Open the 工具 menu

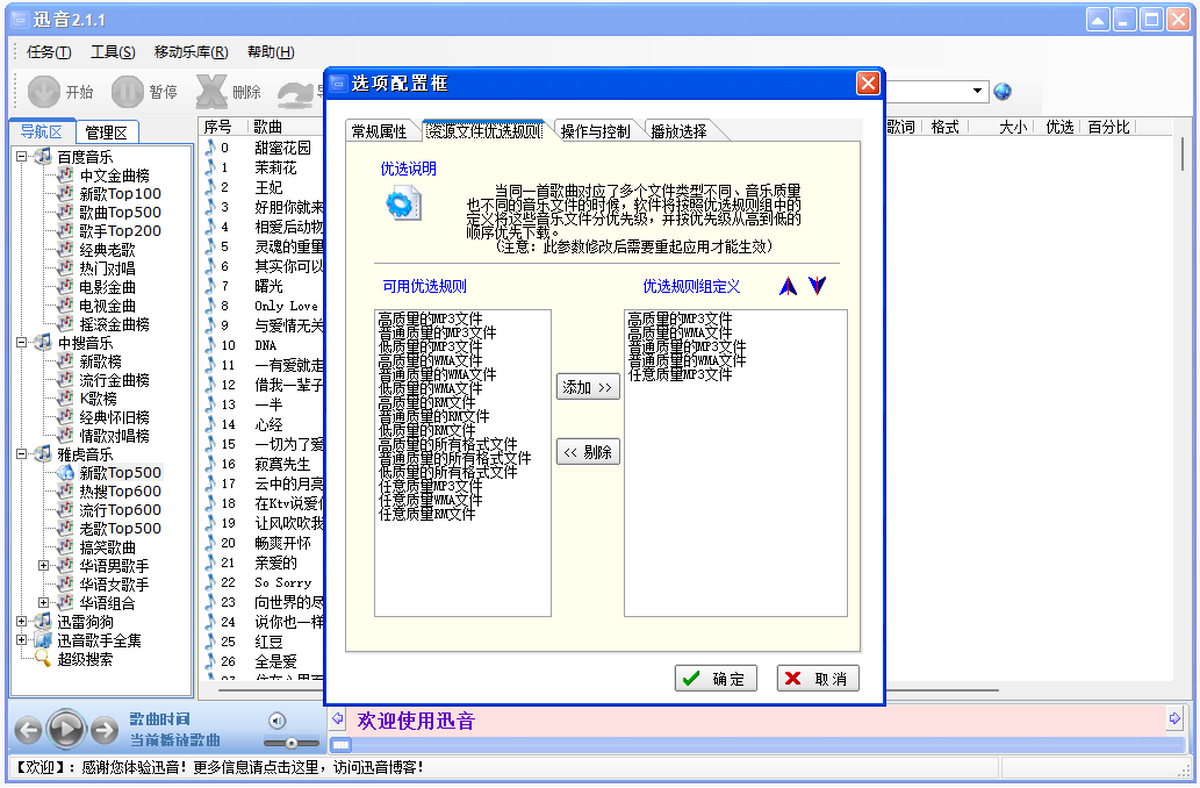pos(113,52)
